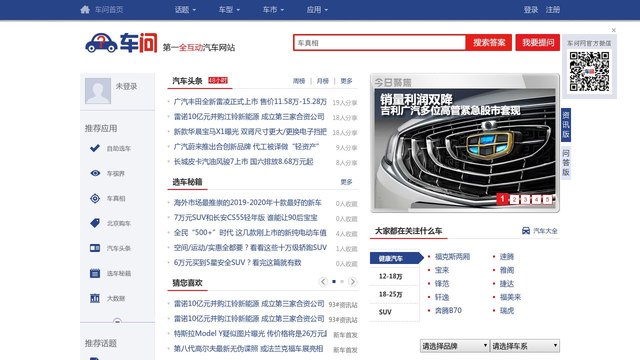Screen dimensions: 640x360
Task: Click the next arrow in 猜您喜欢
Action: click(353, 282)
